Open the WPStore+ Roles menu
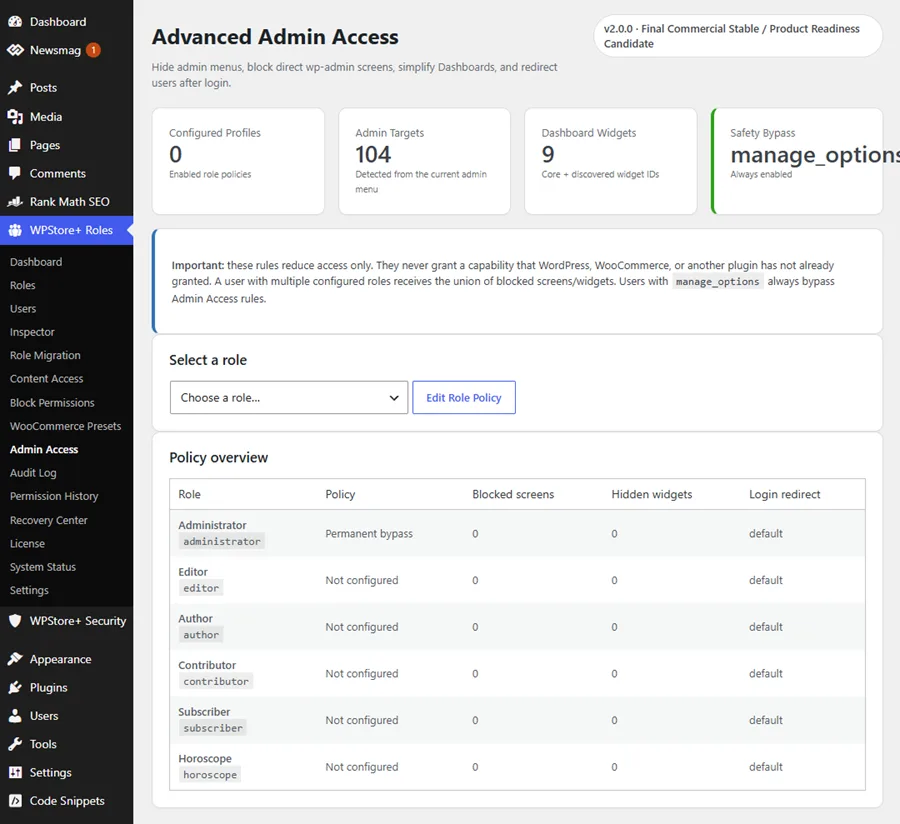Image resolution: width=900 pixels, height=824 pixels. (67, 230)
